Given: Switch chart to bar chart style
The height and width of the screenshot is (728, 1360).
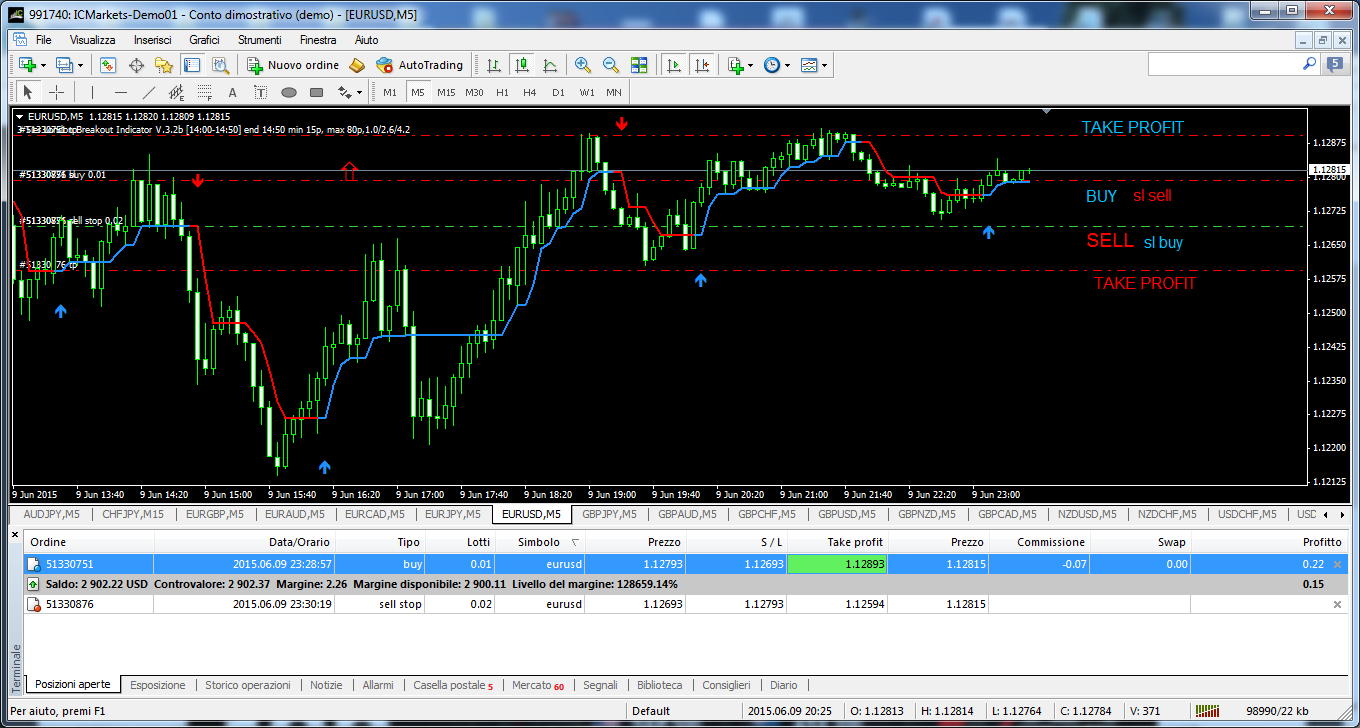Looking at the screenshot, I should (x=494, y=65).
